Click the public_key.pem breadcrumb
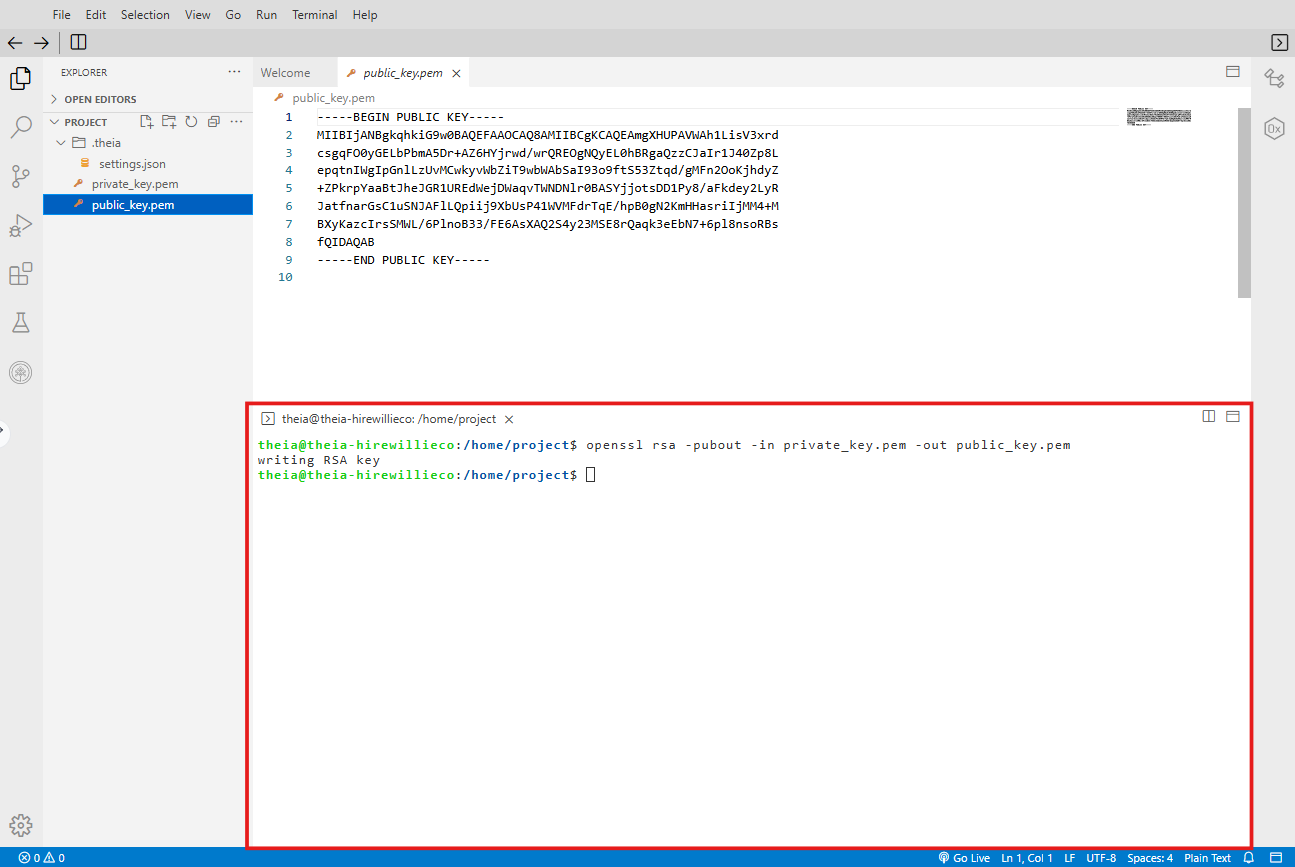Viewport: 1295px width, 867px height. click(x=333, y=98)
